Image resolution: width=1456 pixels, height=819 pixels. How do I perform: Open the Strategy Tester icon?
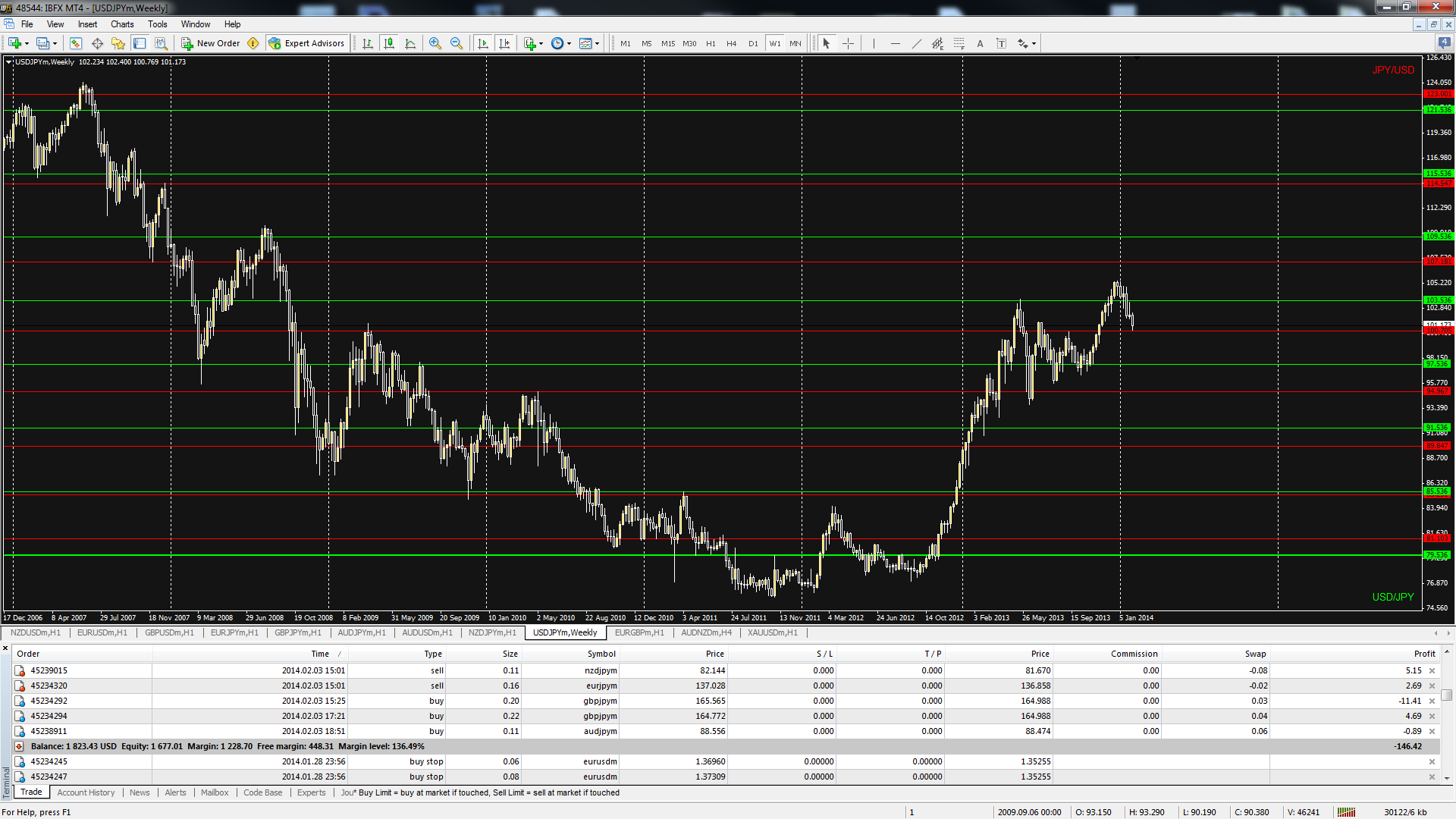161,43
